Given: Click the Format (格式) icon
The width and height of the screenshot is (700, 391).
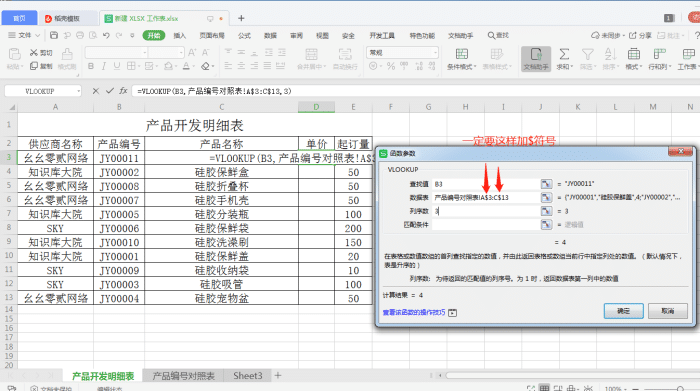Looking at the screenshot, I should 633,54.
